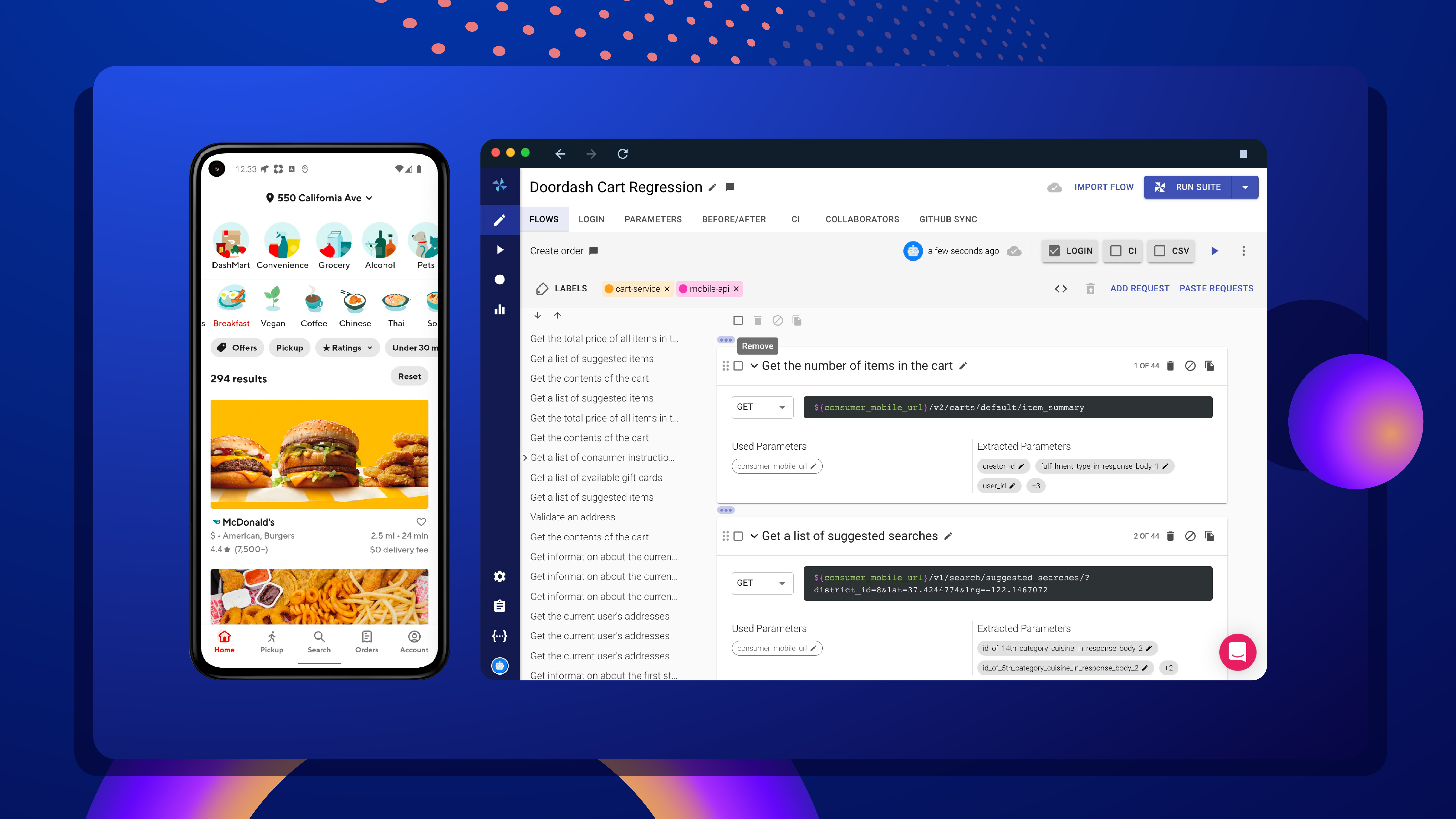Remove the mobile-api label
The image size is (1456, 819).
click(736, 289)
